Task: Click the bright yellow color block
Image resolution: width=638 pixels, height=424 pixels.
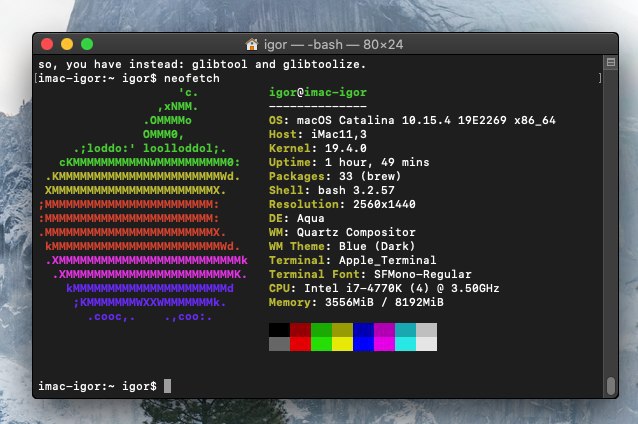Action: point(343,344)
